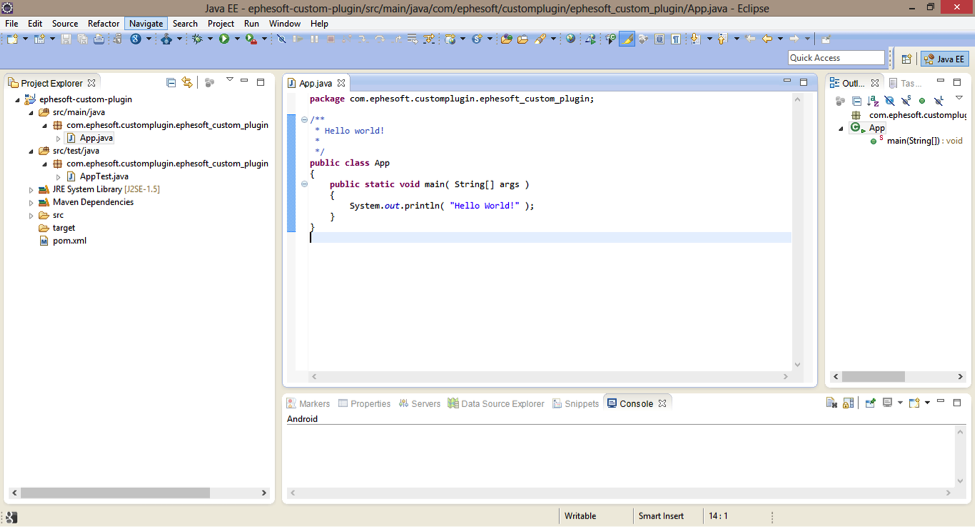Image resolution: width=975 pixels, height=527 pixels.
Task: Click the Show Whitespace Characters pilcrow icon
Action: coord(675,39)
